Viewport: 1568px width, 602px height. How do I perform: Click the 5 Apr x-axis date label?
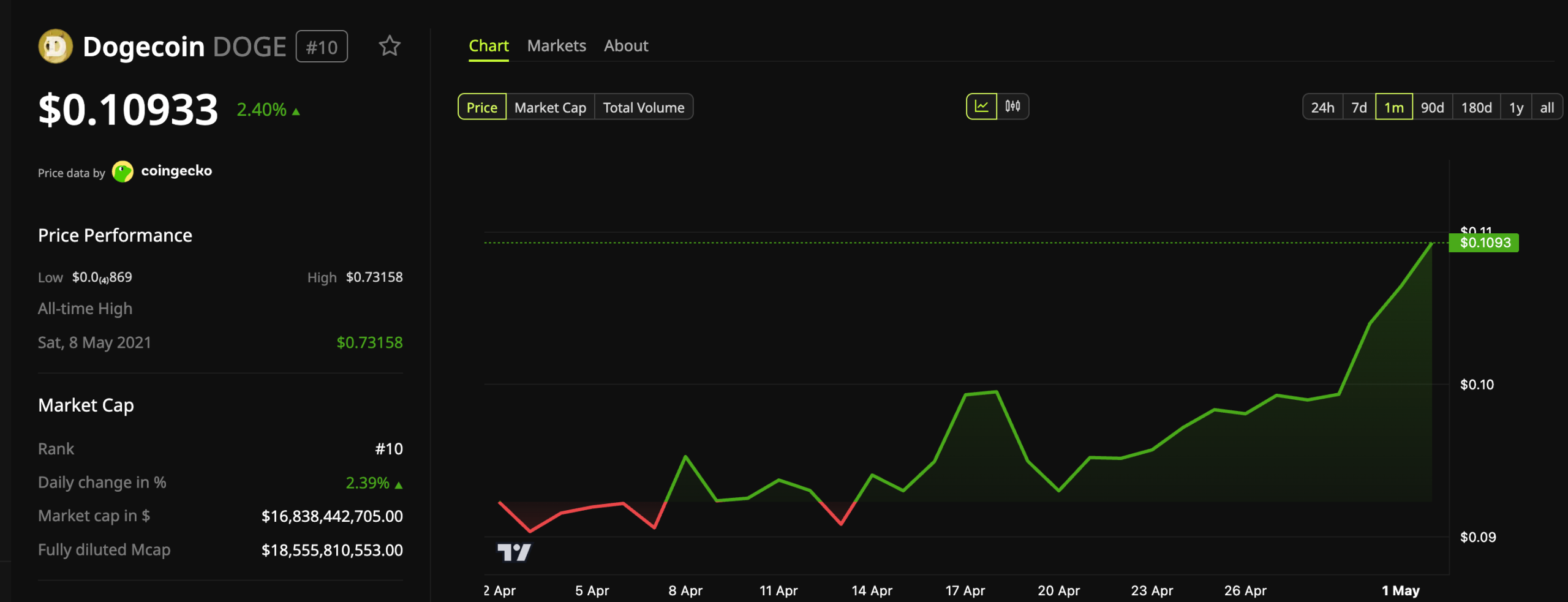tap(592, 590)
